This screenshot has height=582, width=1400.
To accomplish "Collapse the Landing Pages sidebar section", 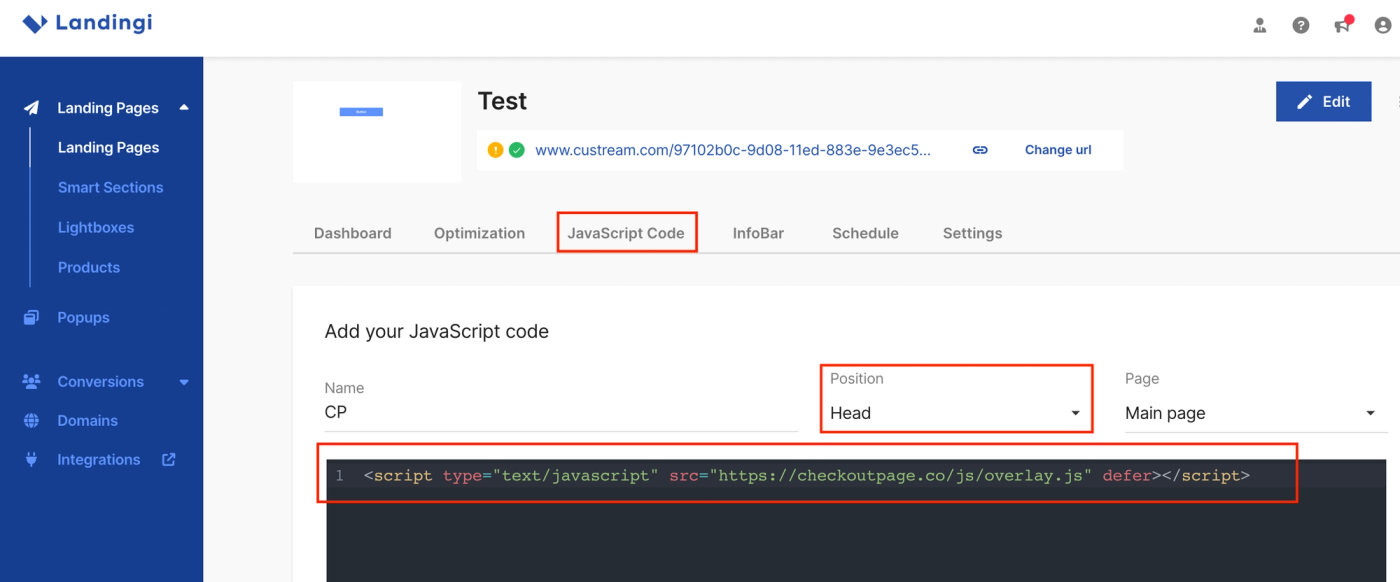I will [x=184, y=107].
